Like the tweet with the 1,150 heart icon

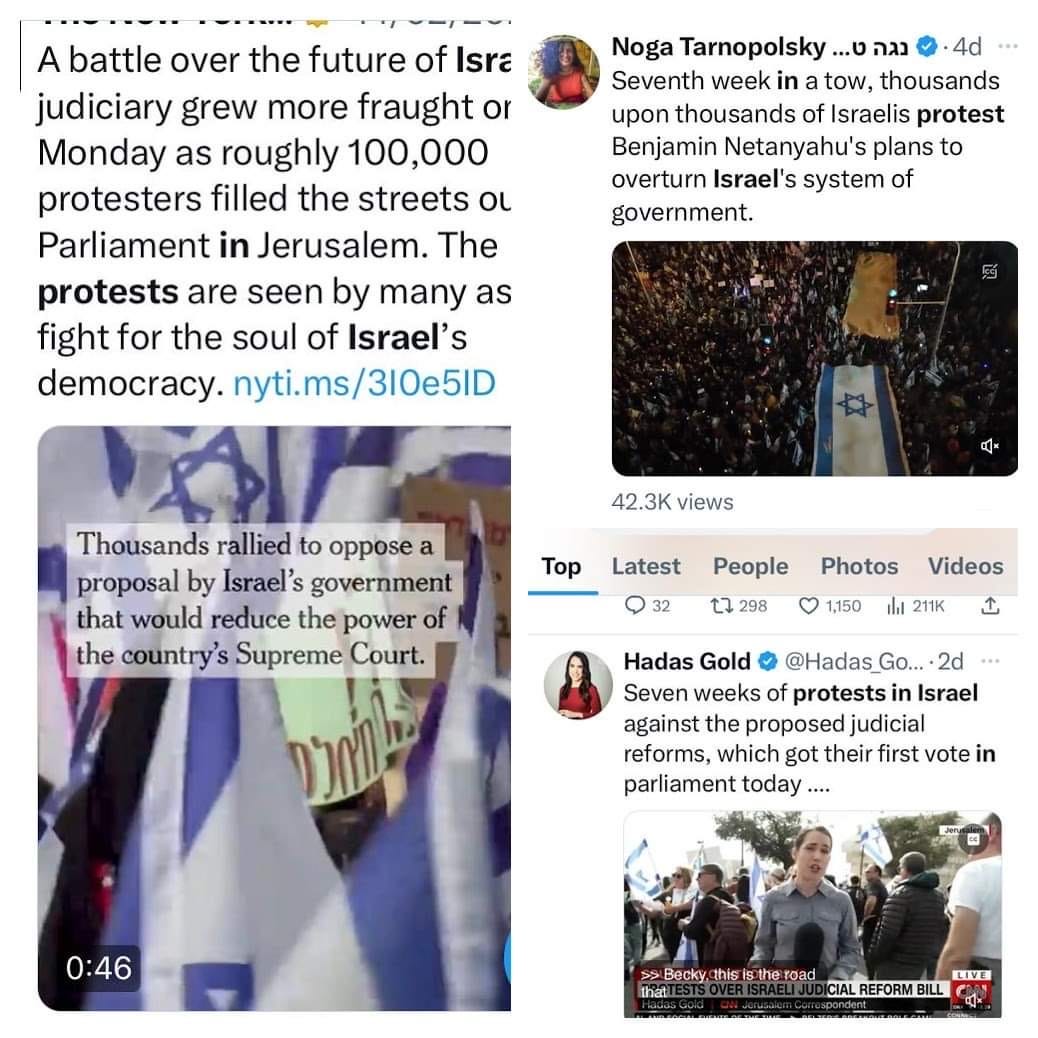tap(808, 605)
